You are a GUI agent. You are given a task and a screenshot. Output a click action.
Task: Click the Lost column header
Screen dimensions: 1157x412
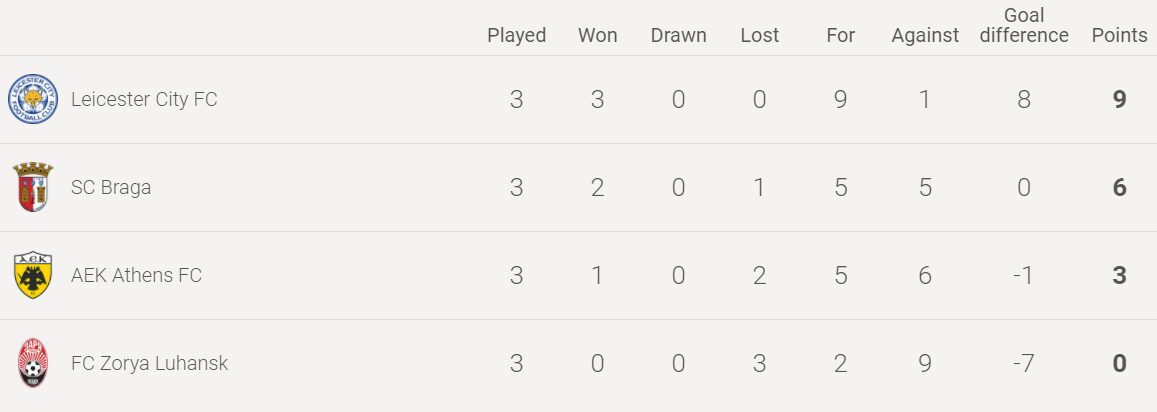tap(759, 35)
